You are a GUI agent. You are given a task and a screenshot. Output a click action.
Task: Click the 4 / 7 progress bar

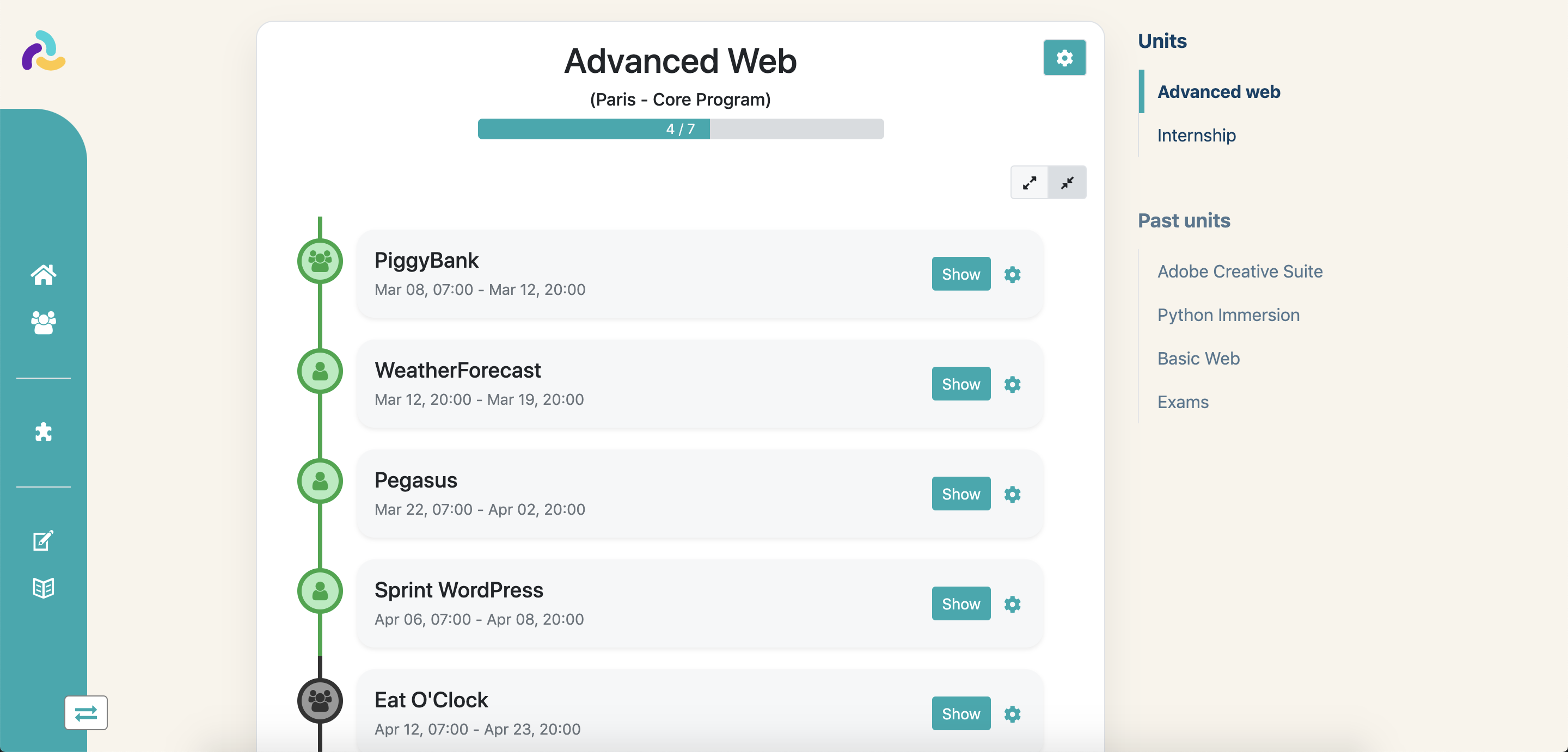[x=681, y=129]
